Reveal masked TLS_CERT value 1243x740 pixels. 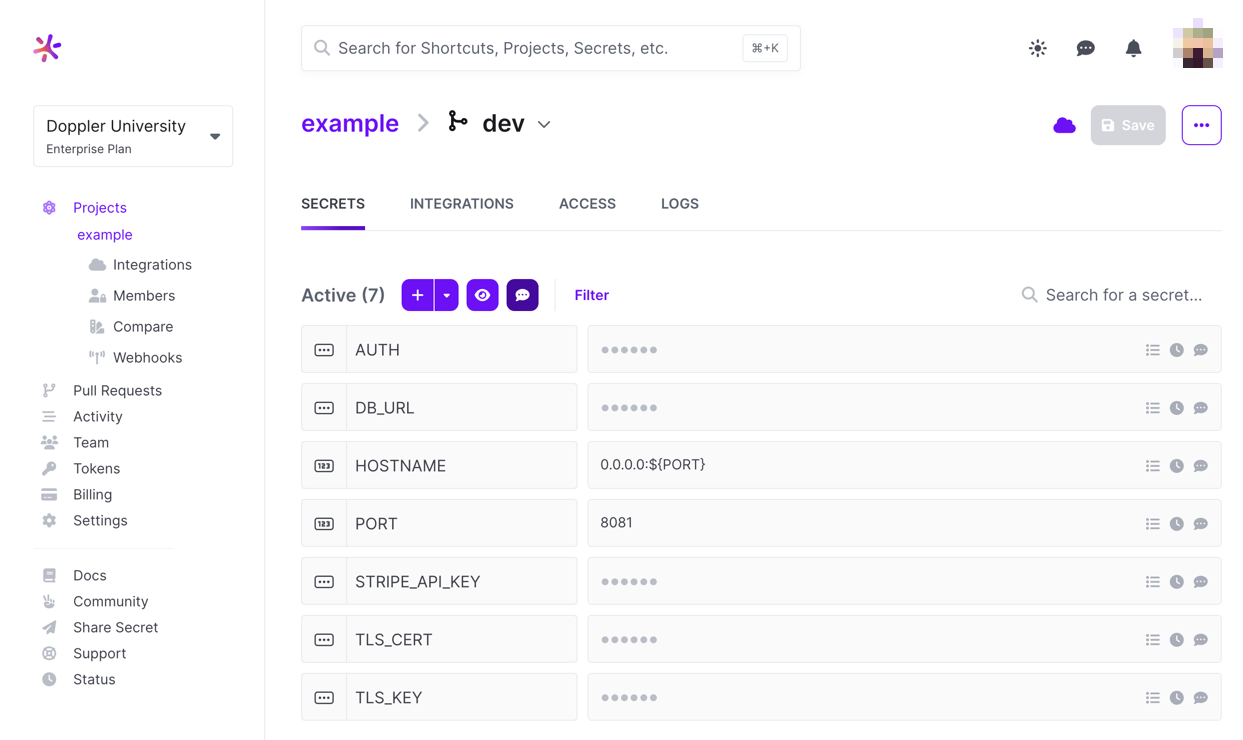629,640
